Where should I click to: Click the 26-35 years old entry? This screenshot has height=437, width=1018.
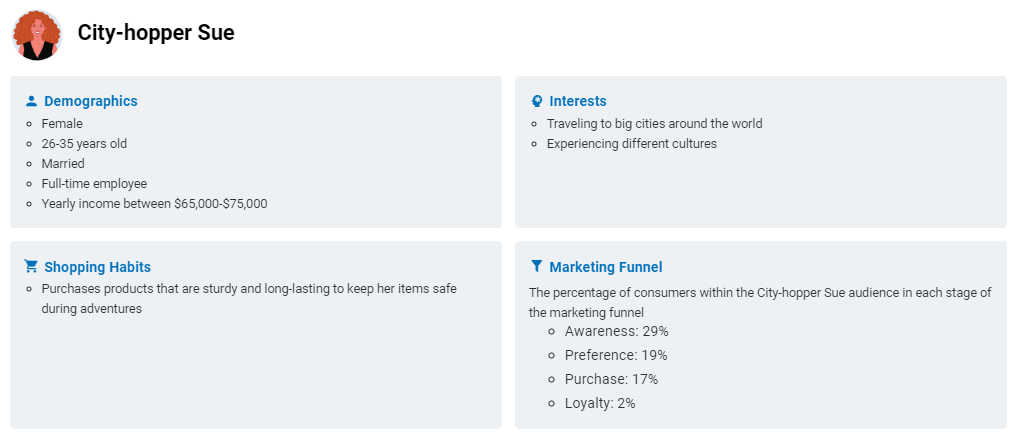pos(84,144)
